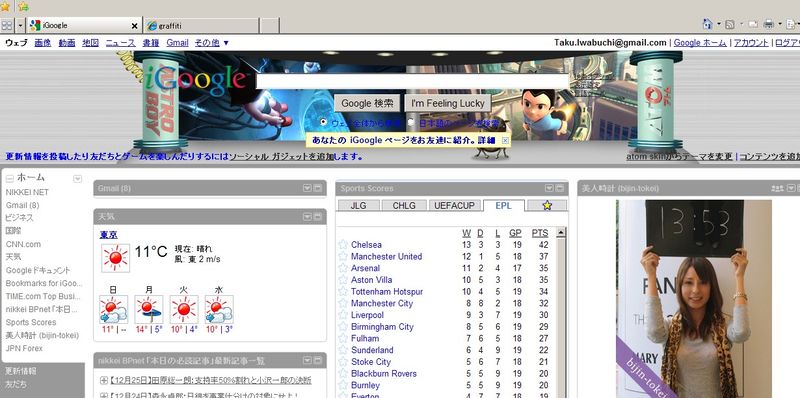The width and height of the screenshot is (800, 398).
Task: Star the Arsenal team row
Action: pos(343,268)
